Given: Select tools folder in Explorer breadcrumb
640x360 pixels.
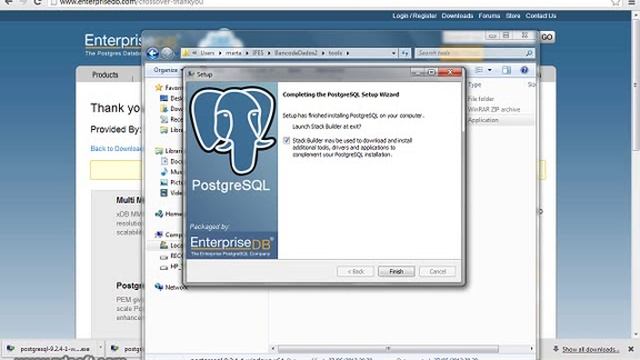Looking at the screenshot, I should click(335, 53).
